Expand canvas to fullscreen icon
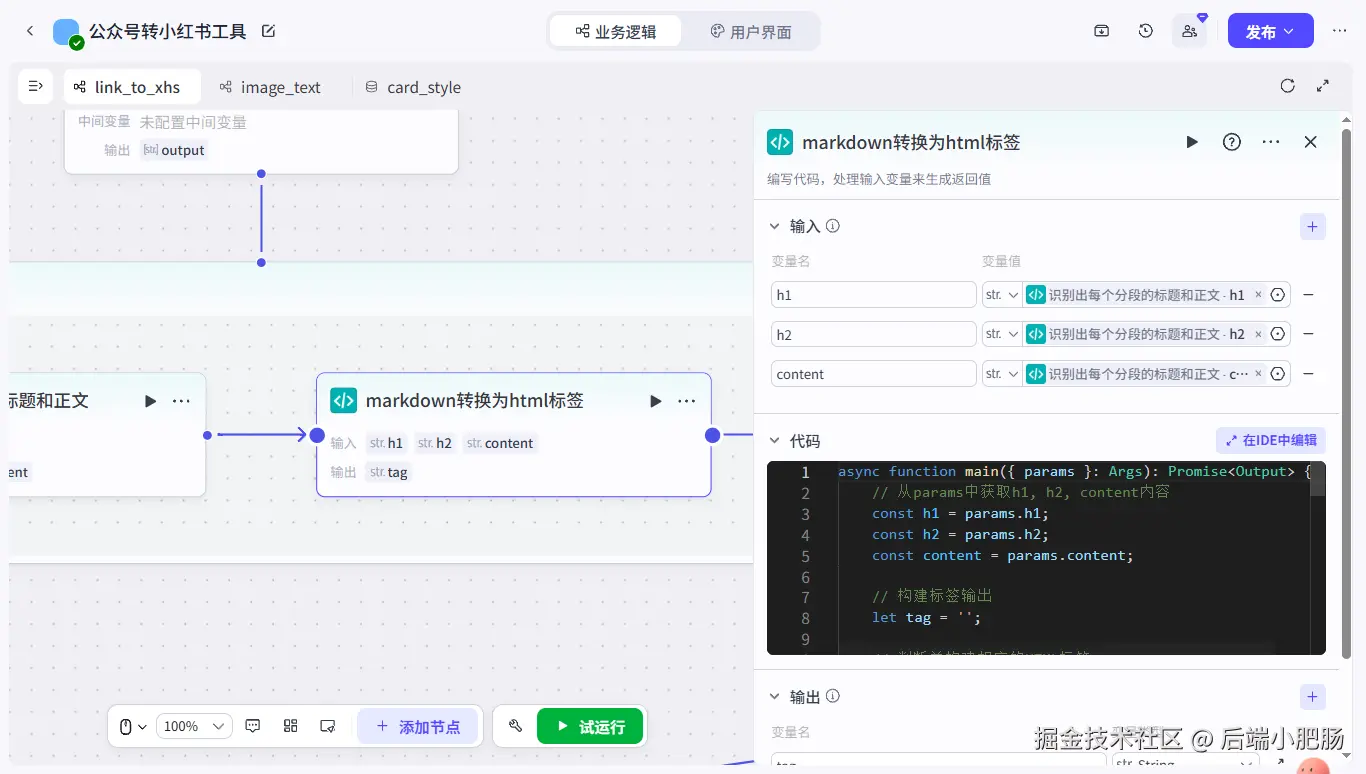Viewport: 1366px width, 774px height. [1323, 86]
